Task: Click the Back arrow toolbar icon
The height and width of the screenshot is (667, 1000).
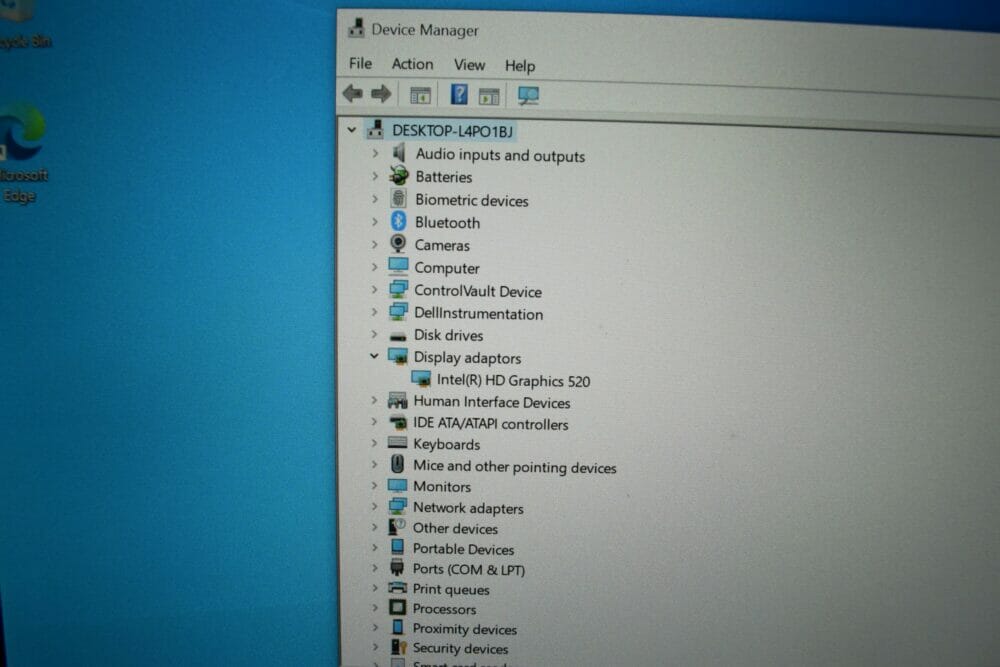Action: 353,94
